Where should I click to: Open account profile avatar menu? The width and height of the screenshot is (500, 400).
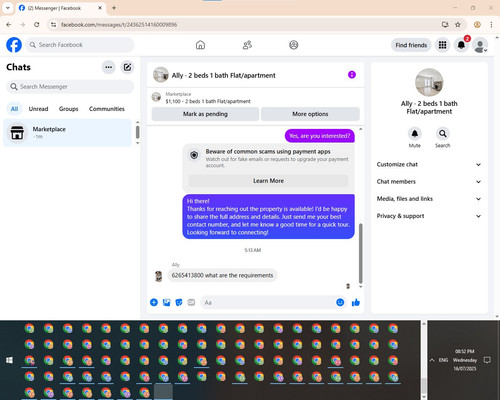point(480,45)
